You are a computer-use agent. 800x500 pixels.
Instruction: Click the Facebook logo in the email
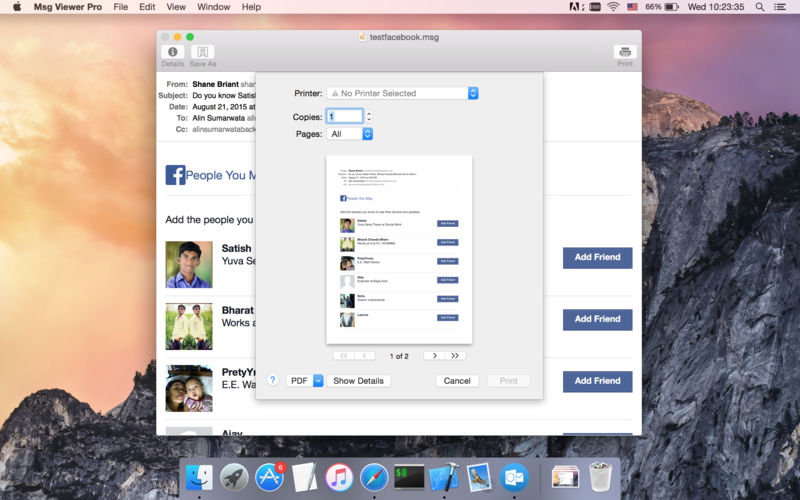click(175, 175)
